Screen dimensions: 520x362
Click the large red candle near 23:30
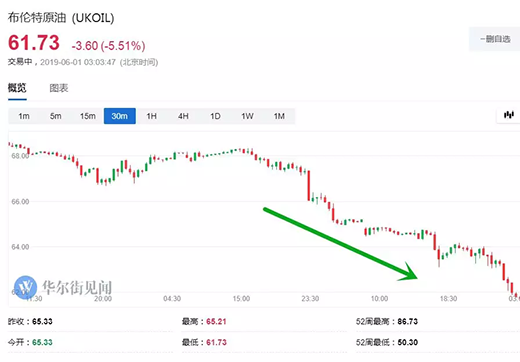(309, 185)
